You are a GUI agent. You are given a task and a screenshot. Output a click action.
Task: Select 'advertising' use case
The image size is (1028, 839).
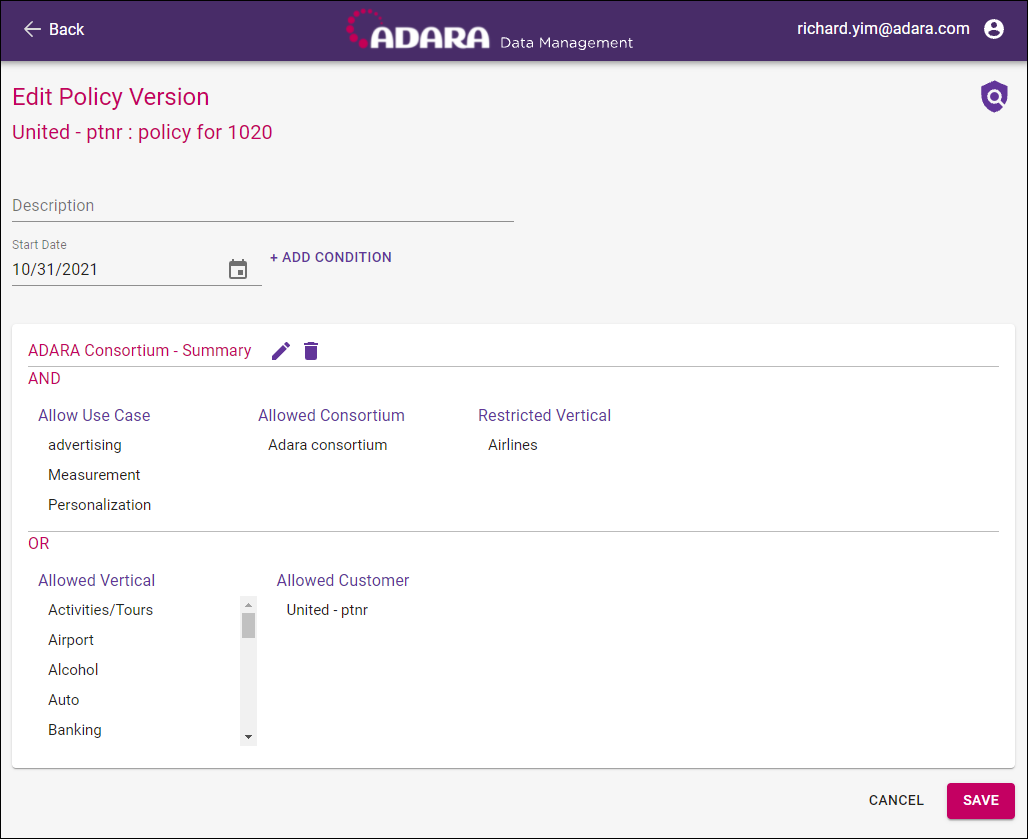85,445
